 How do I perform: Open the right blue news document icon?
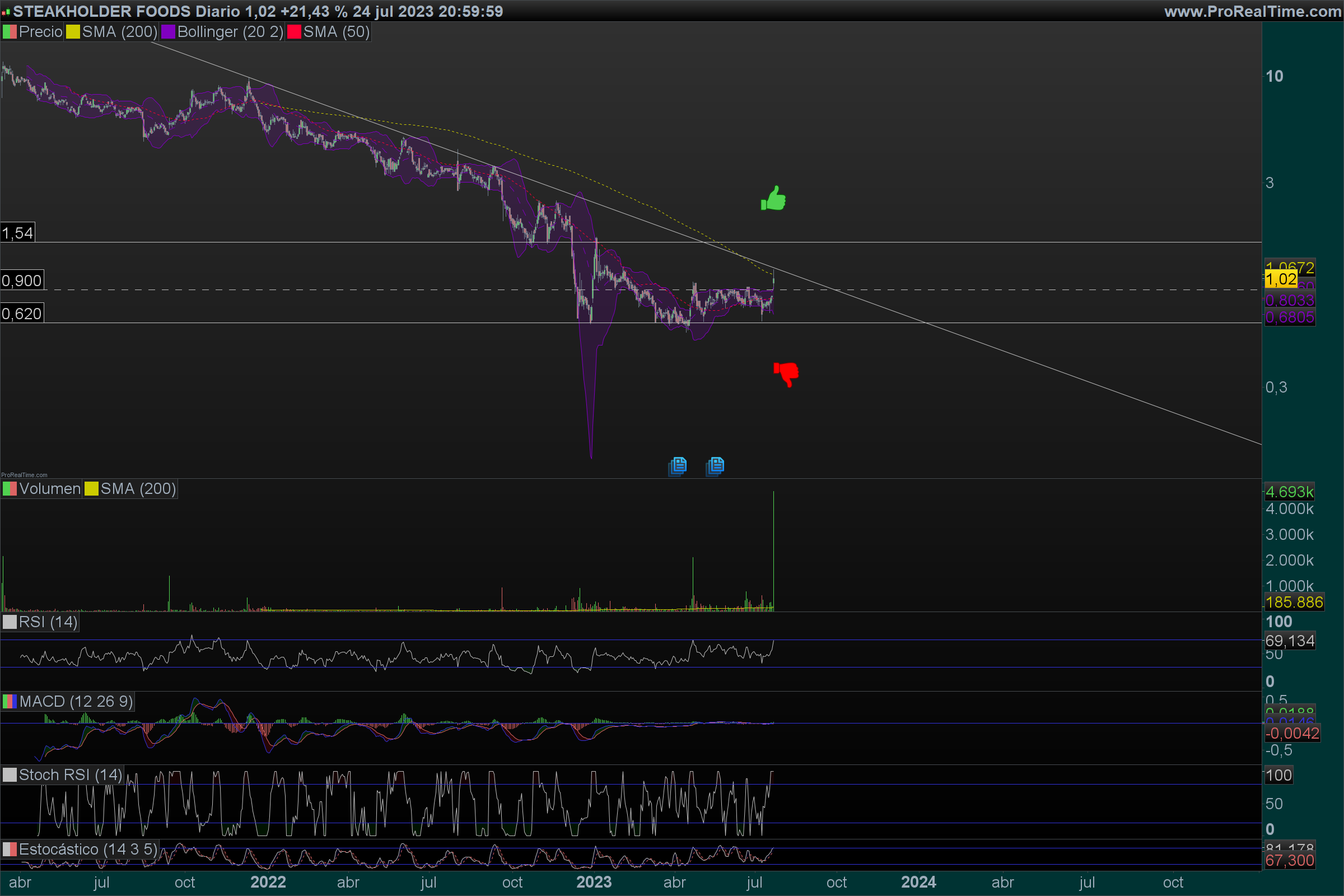point(716,466)
